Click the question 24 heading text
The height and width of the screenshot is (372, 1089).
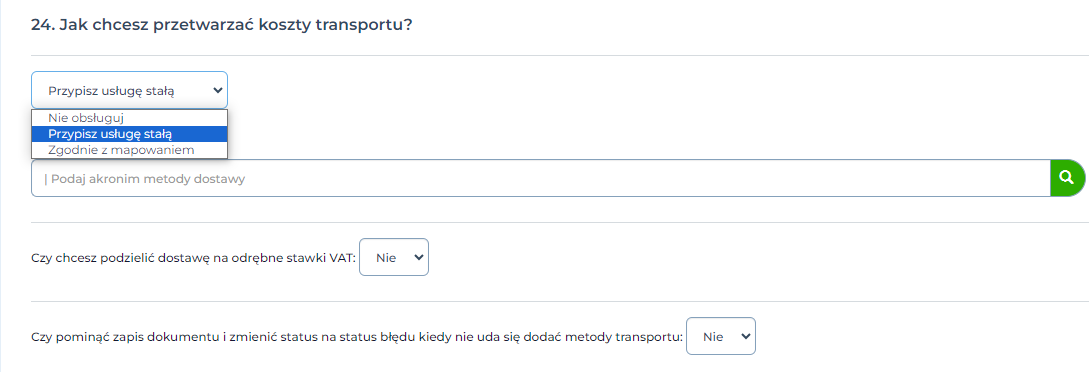221,24
